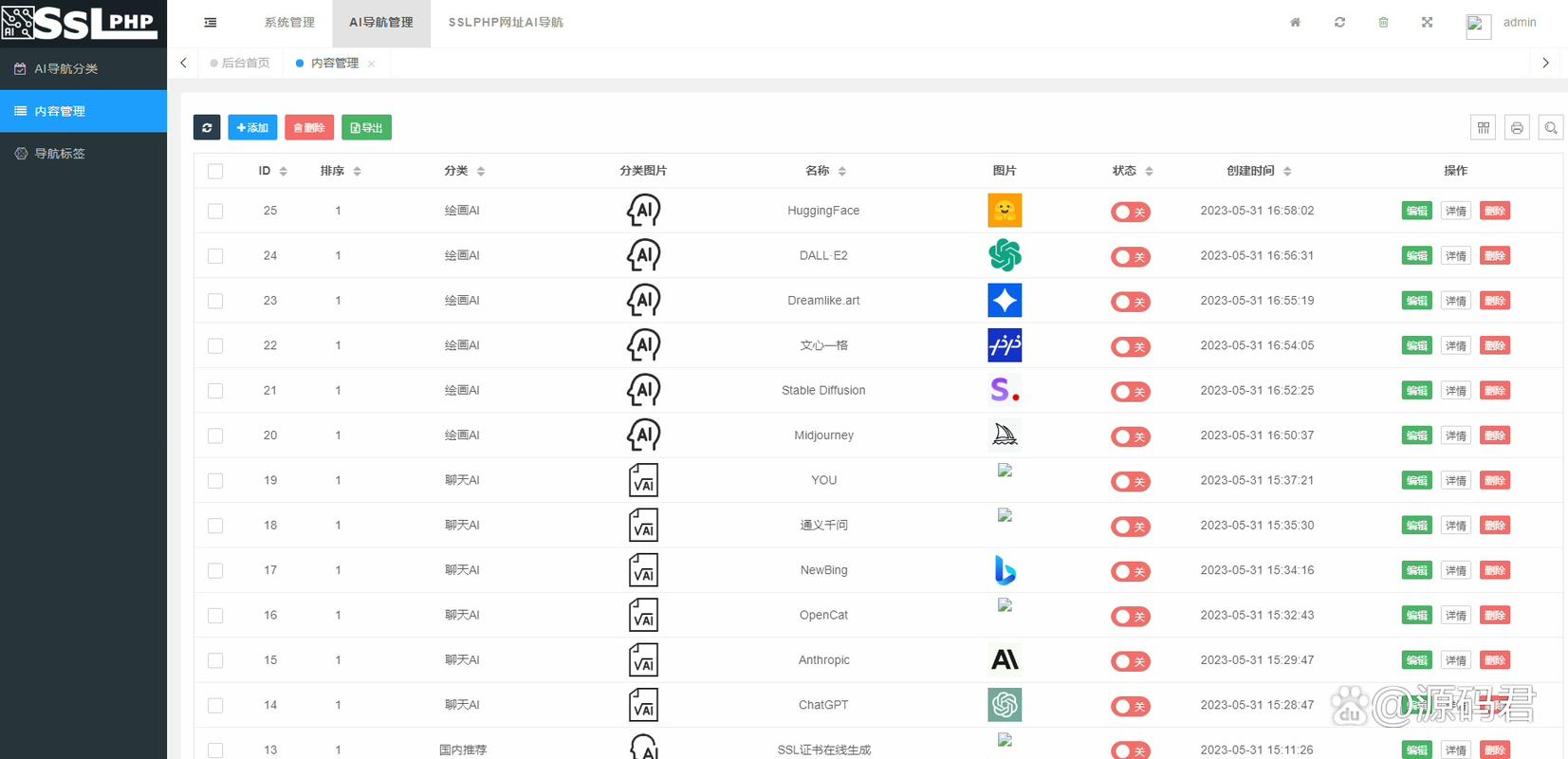
Task: Click the Midjourney sailboat image
Action: 1005,435
